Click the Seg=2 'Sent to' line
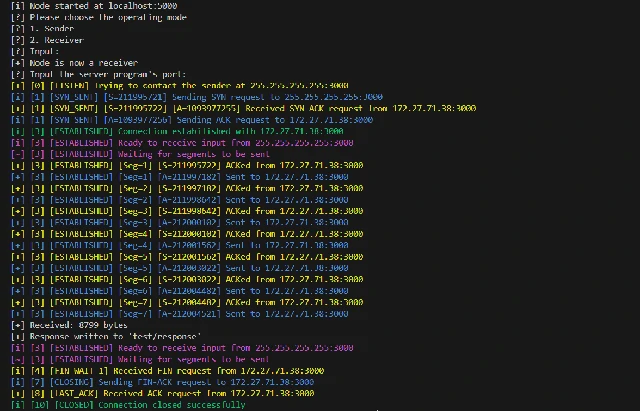 [180, 200]
